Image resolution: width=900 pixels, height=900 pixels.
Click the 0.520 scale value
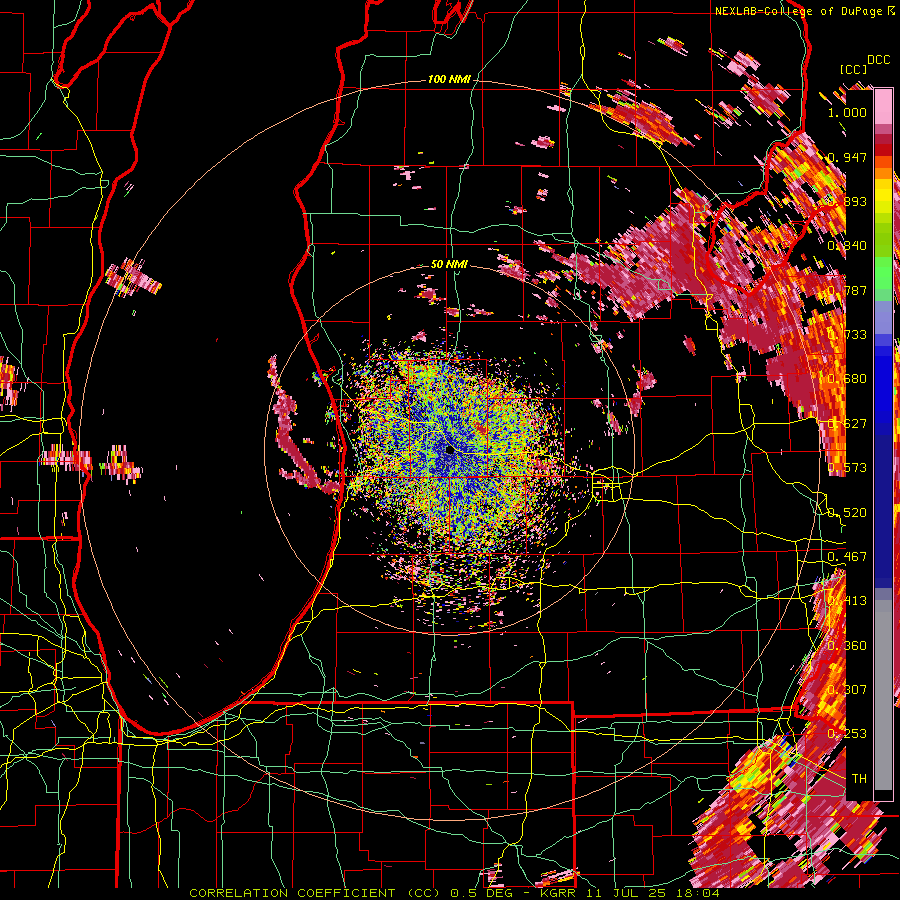847,513
